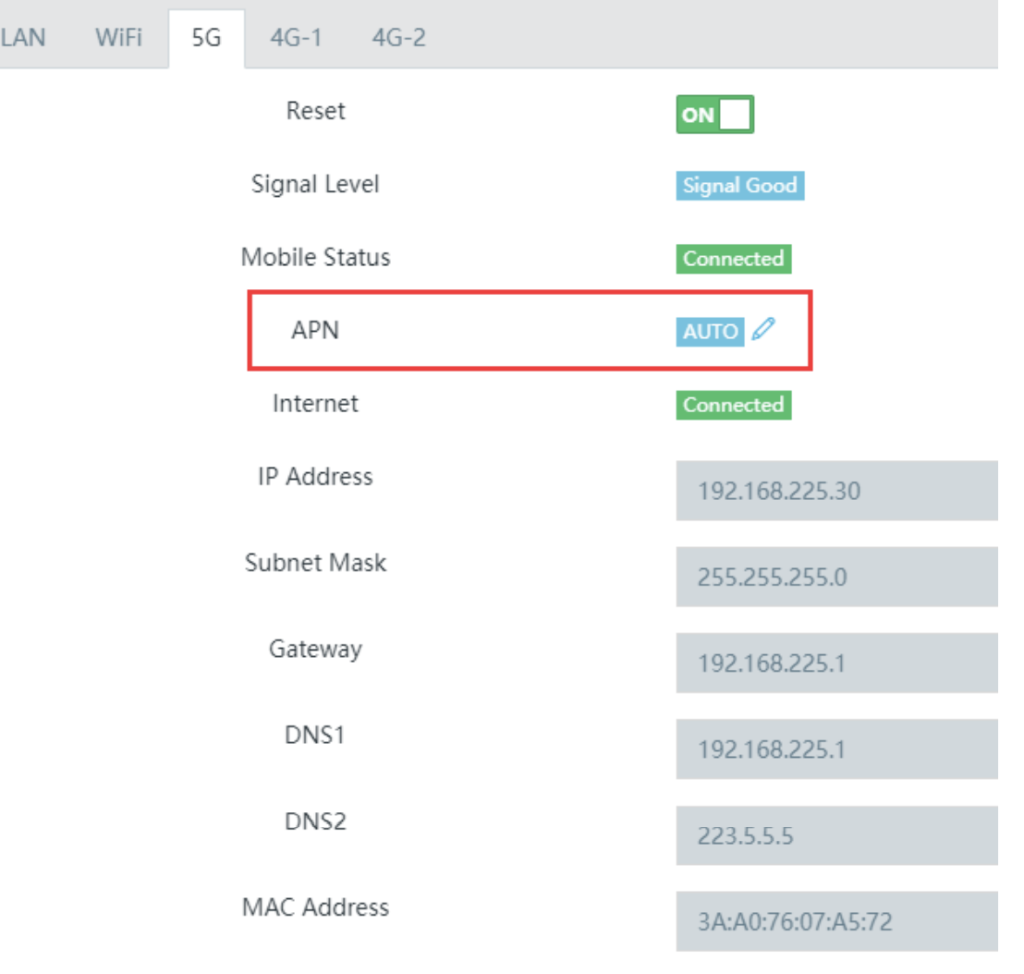This screenshot has width=1024, height=974.
Task: Select the DNS1 input field
Action: tap(836, 749)
